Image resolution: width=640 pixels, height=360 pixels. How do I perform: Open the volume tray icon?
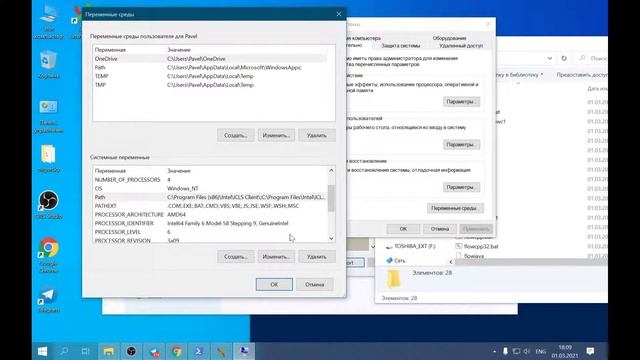tap(527, 351)
